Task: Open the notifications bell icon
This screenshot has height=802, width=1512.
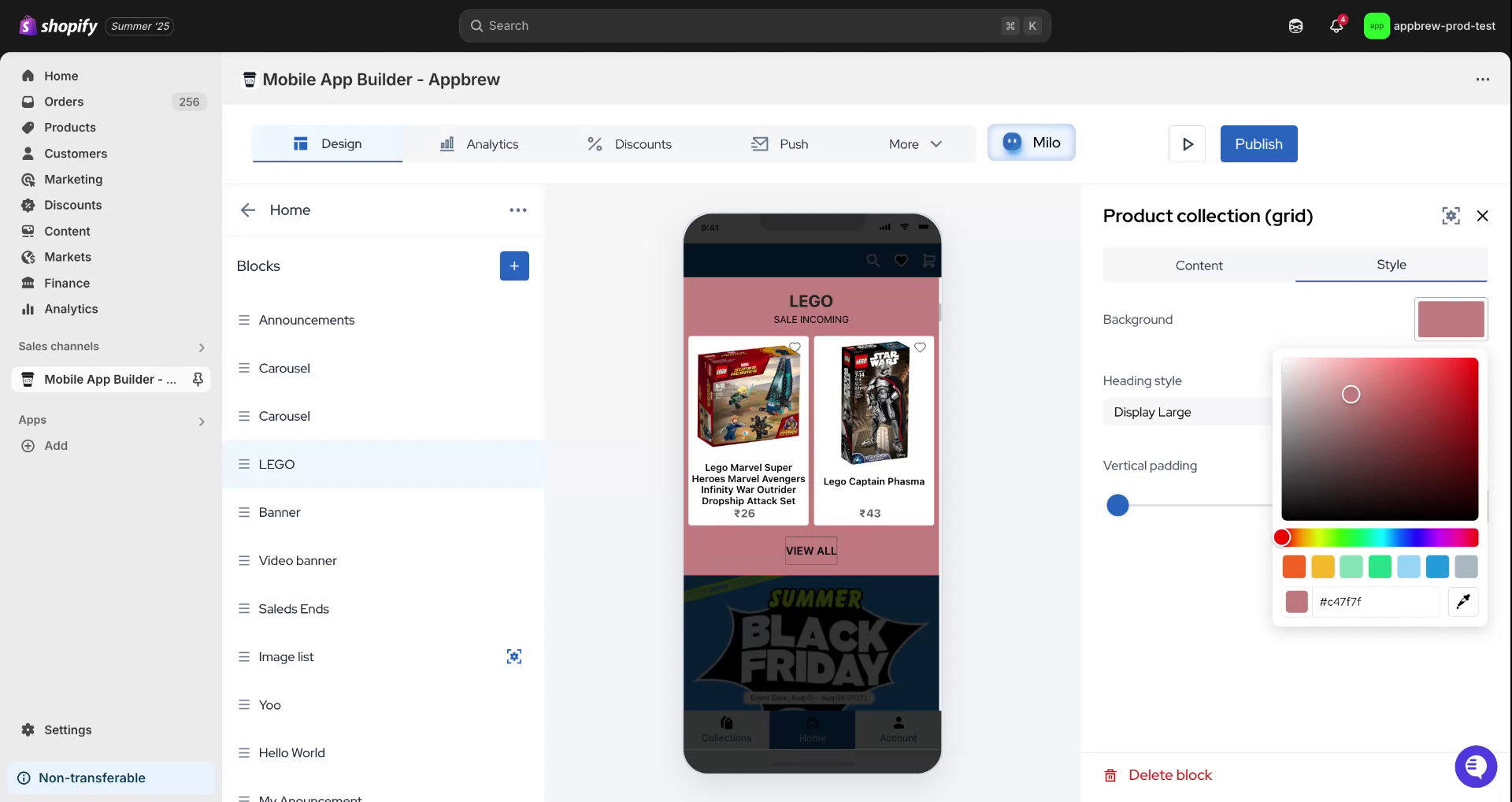Action: (1336, 26)
